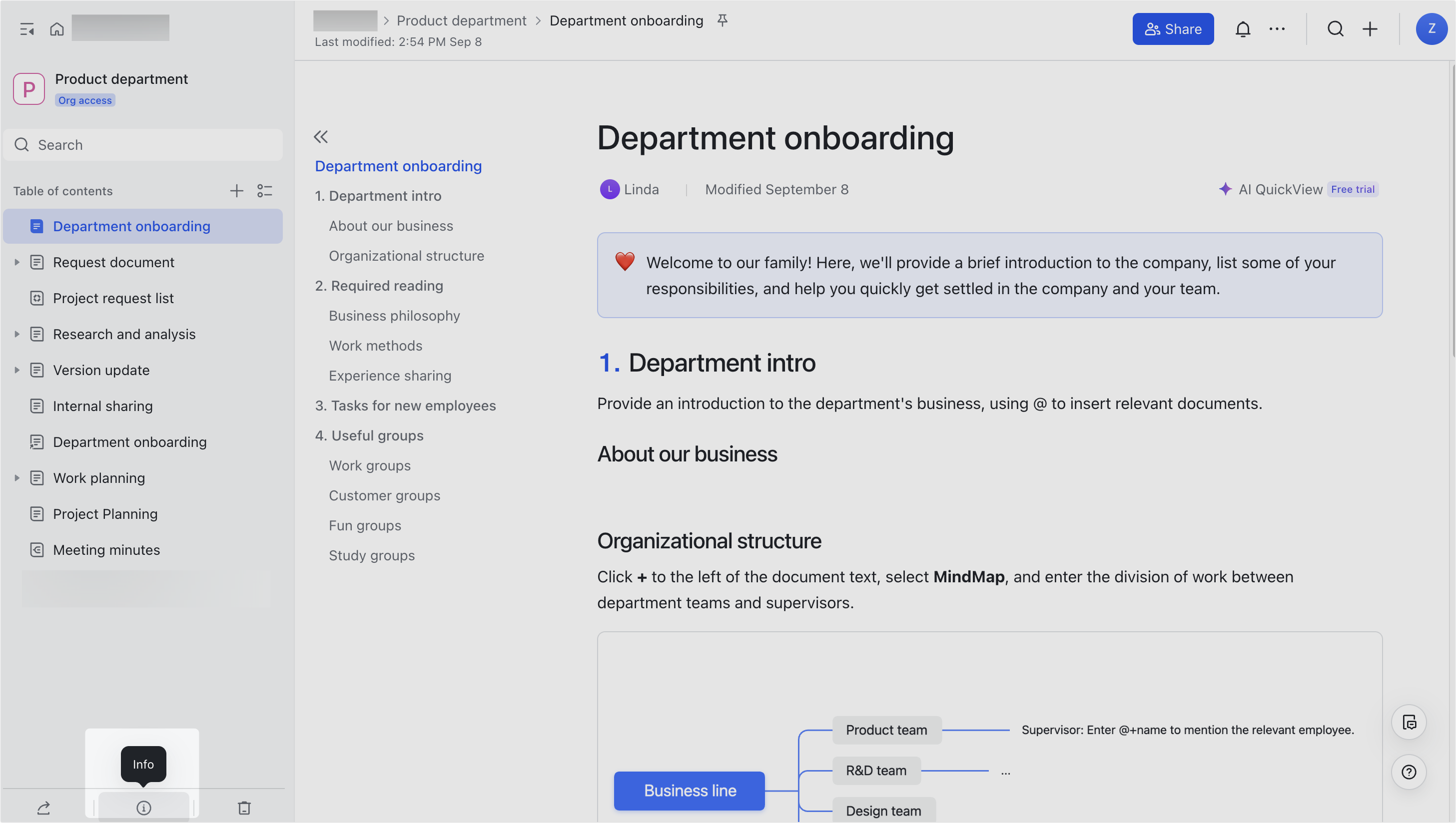This screenshot has height=823, width=1456.
Task: Open Meeting minutes in sidebar
Action: 143,550
